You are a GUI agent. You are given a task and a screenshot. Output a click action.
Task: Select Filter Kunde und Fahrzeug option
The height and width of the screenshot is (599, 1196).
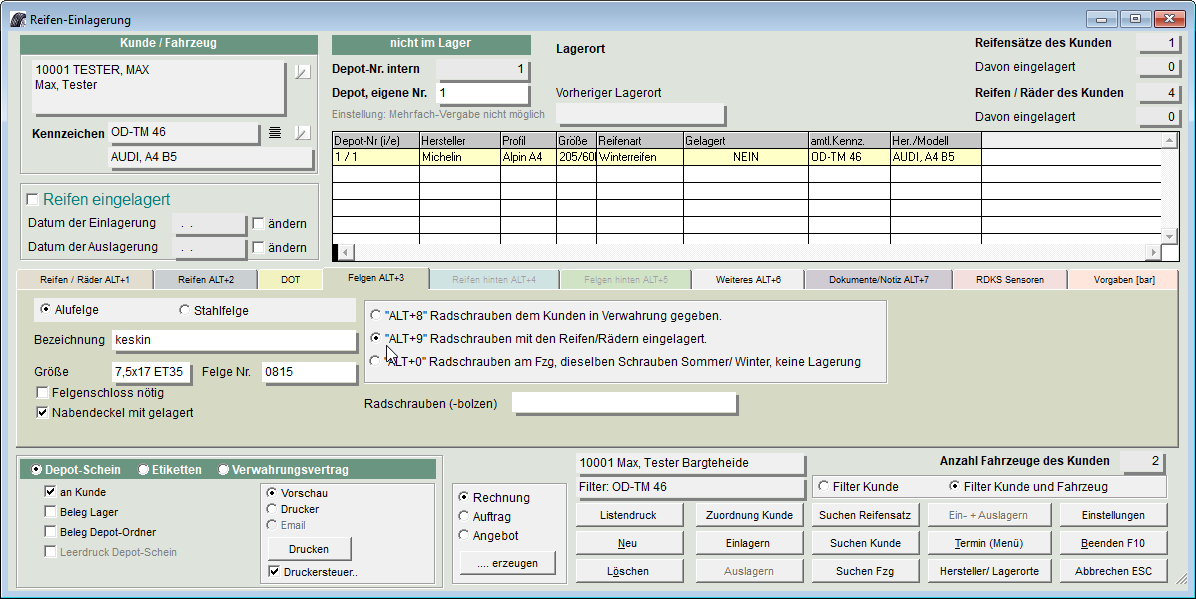click(954, 486)
